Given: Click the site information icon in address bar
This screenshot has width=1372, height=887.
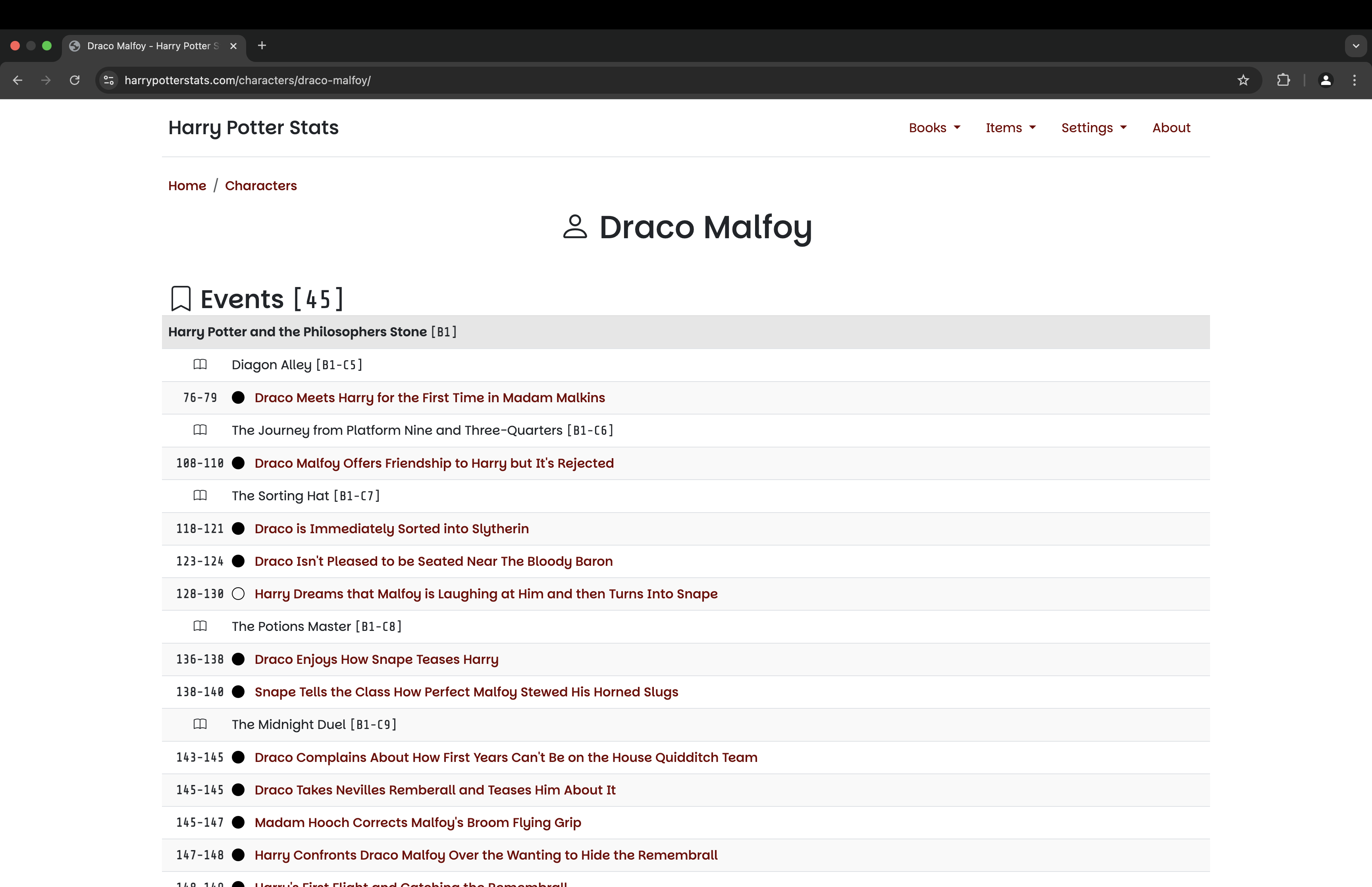Looking at the screenshot, I should click(109, 80).
